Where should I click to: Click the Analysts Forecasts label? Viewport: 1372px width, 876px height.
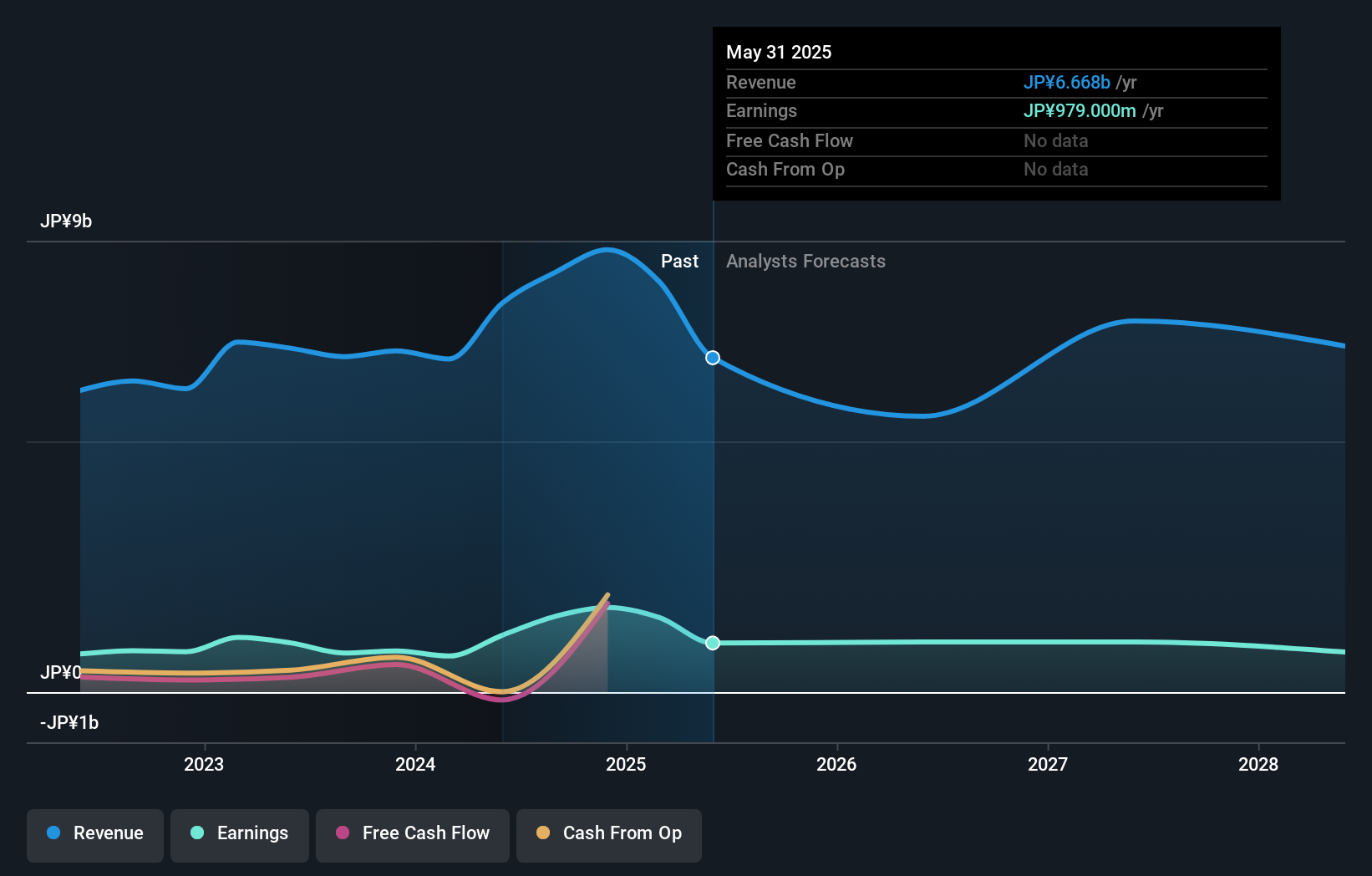[x=805, y=261]
